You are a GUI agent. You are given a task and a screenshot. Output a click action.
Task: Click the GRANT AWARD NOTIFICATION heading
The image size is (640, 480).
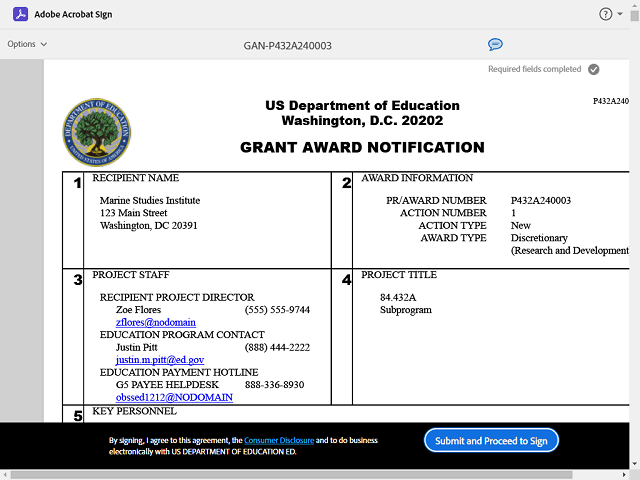[x=362, y=147]
